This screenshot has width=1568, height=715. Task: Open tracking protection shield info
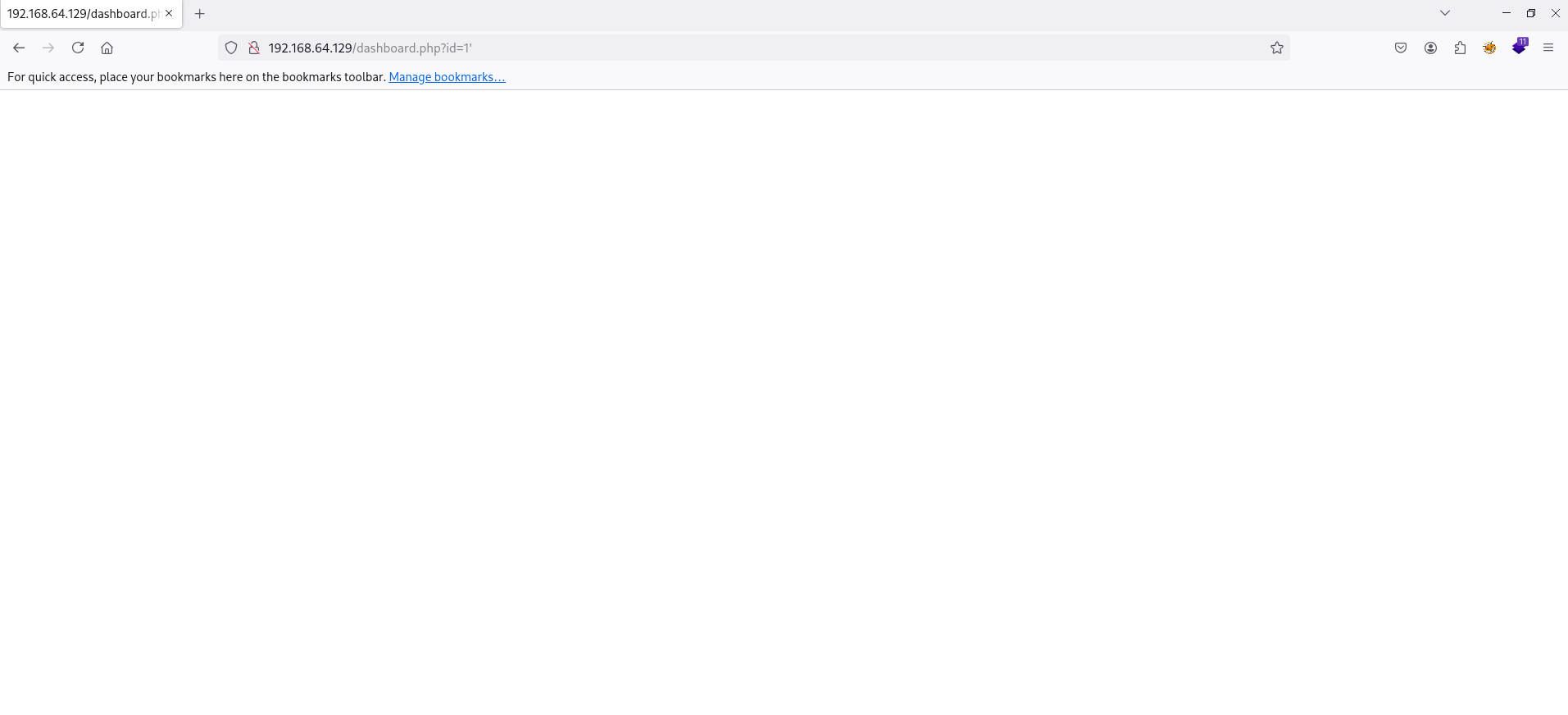[231, 48]
